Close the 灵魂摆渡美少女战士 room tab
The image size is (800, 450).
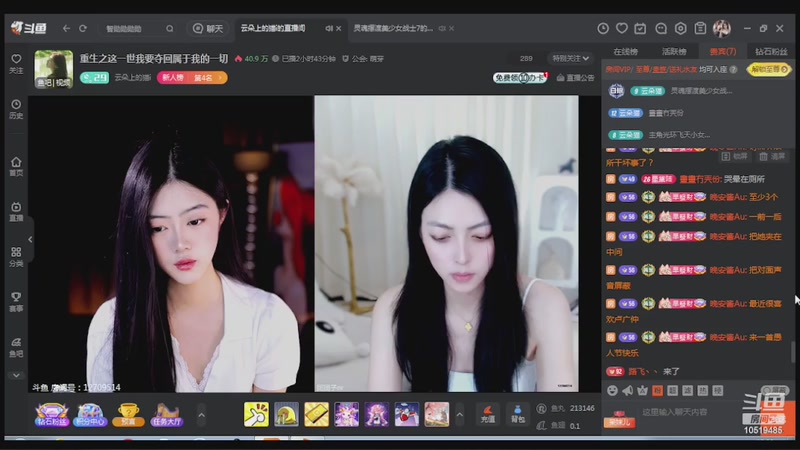[452, 29]
